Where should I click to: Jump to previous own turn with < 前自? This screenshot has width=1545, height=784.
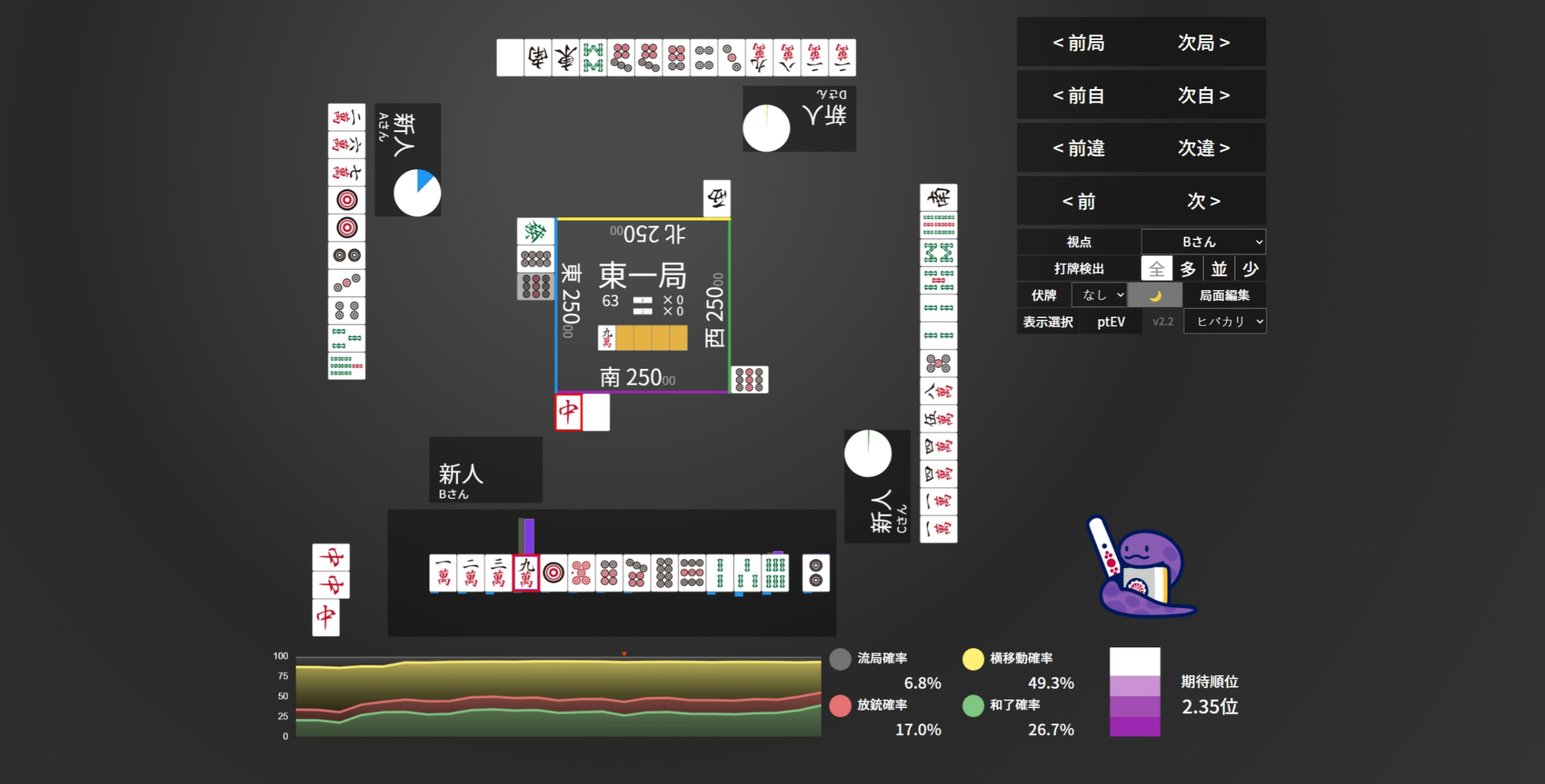coord(1079,95)
